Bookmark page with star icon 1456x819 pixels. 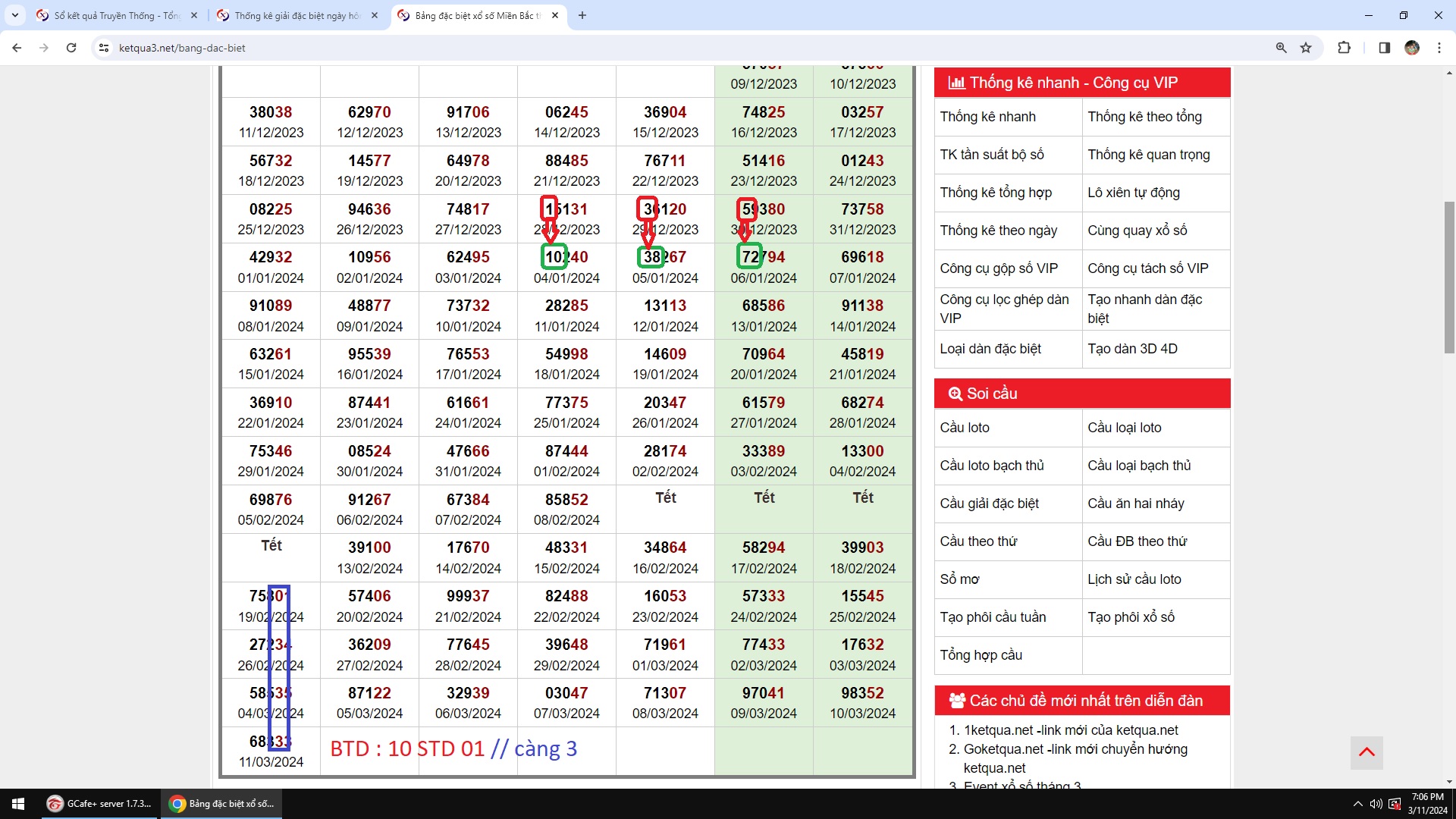[x=1306, y=48]
